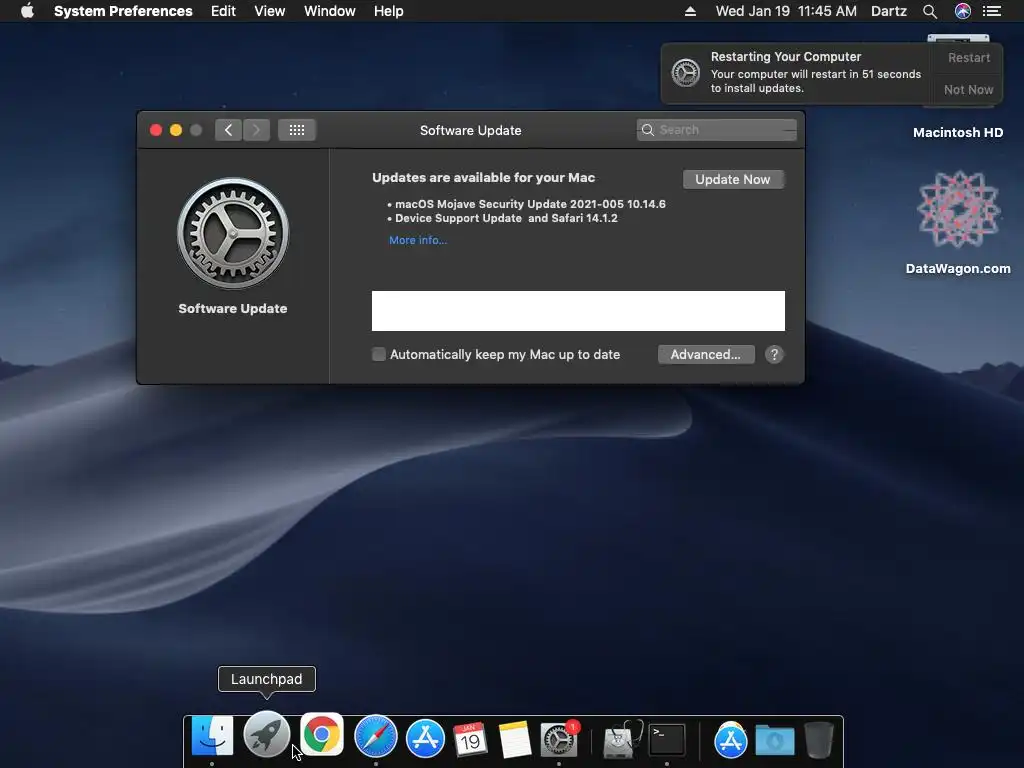Open the Downloads folder in the Dock
Viewport: 1024px width, 768px height.
coord(775,741)
